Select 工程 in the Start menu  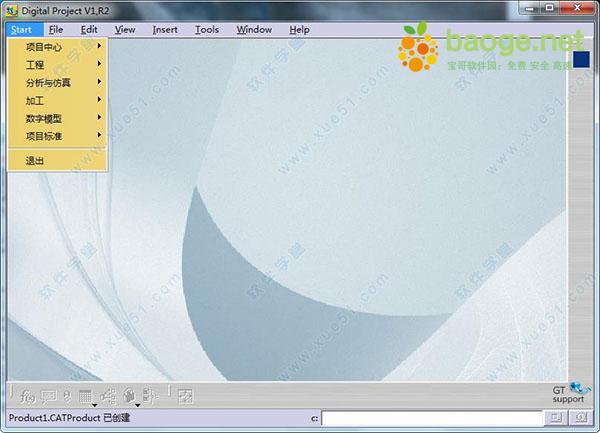coord(57,65)
